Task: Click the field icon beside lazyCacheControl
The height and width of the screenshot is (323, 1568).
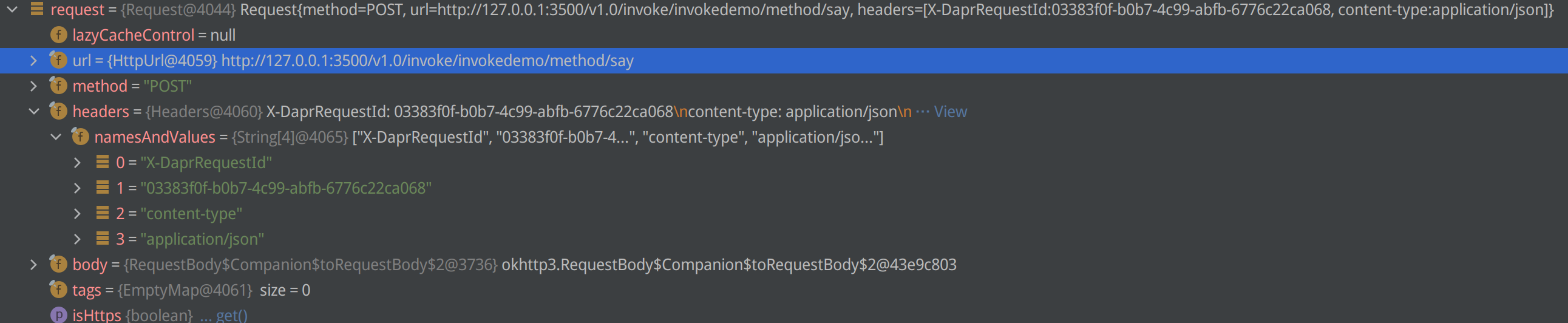Action: tap(58, 35)
